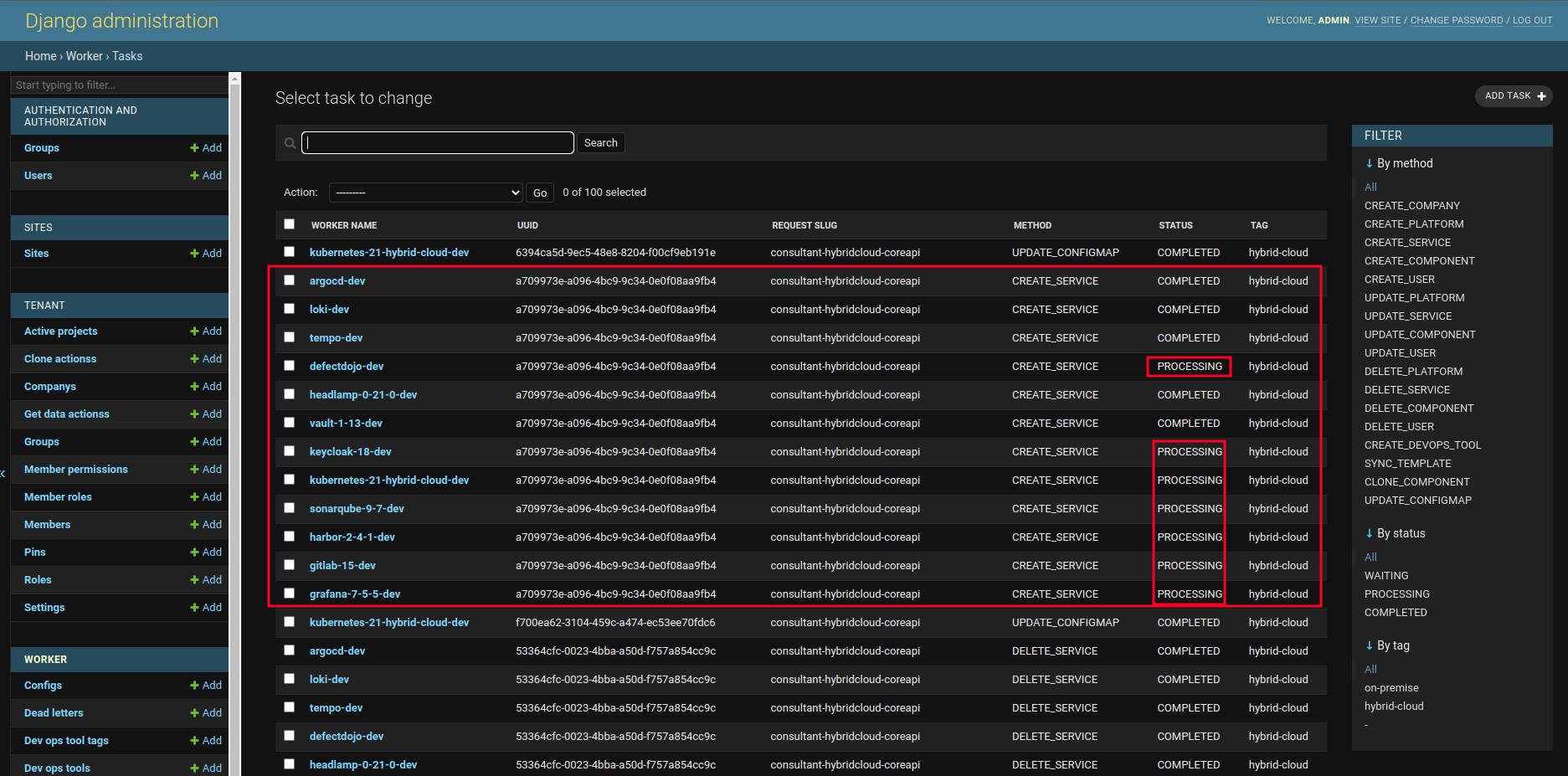Check the gitlab-15-dev row checkbox
This screenshot has height=776, width=1568.
tap(290, 565)
